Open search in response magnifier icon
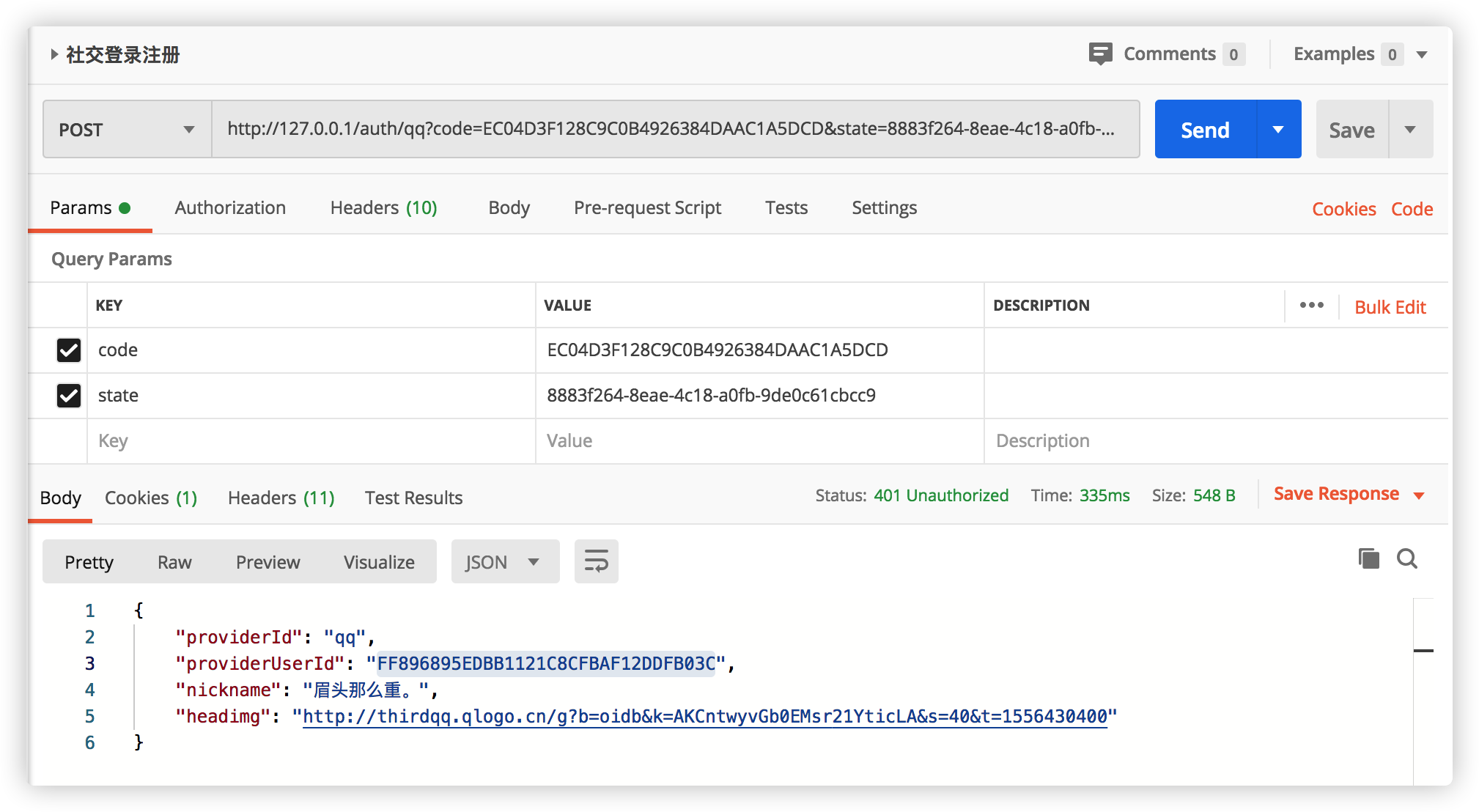The image size is (1479, 812). (x=1406, y=558)
